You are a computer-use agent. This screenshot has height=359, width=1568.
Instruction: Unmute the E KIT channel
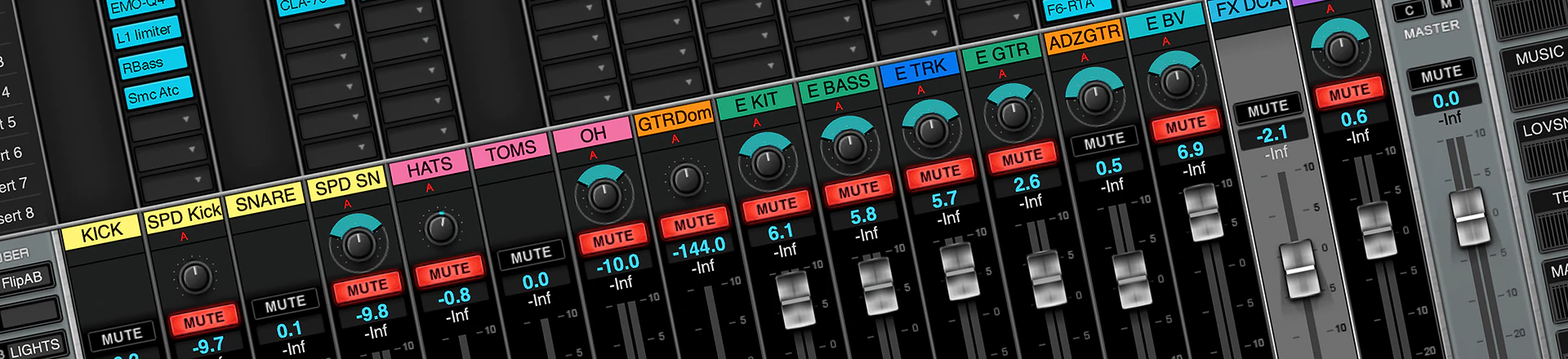point(776,206)
